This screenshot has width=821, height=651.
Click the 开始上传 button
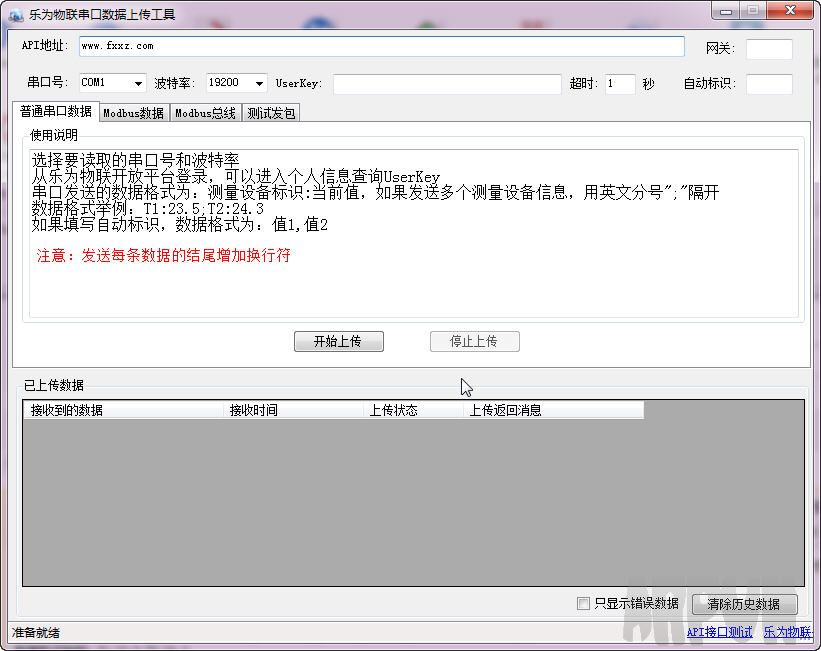[x=338, y=341]
